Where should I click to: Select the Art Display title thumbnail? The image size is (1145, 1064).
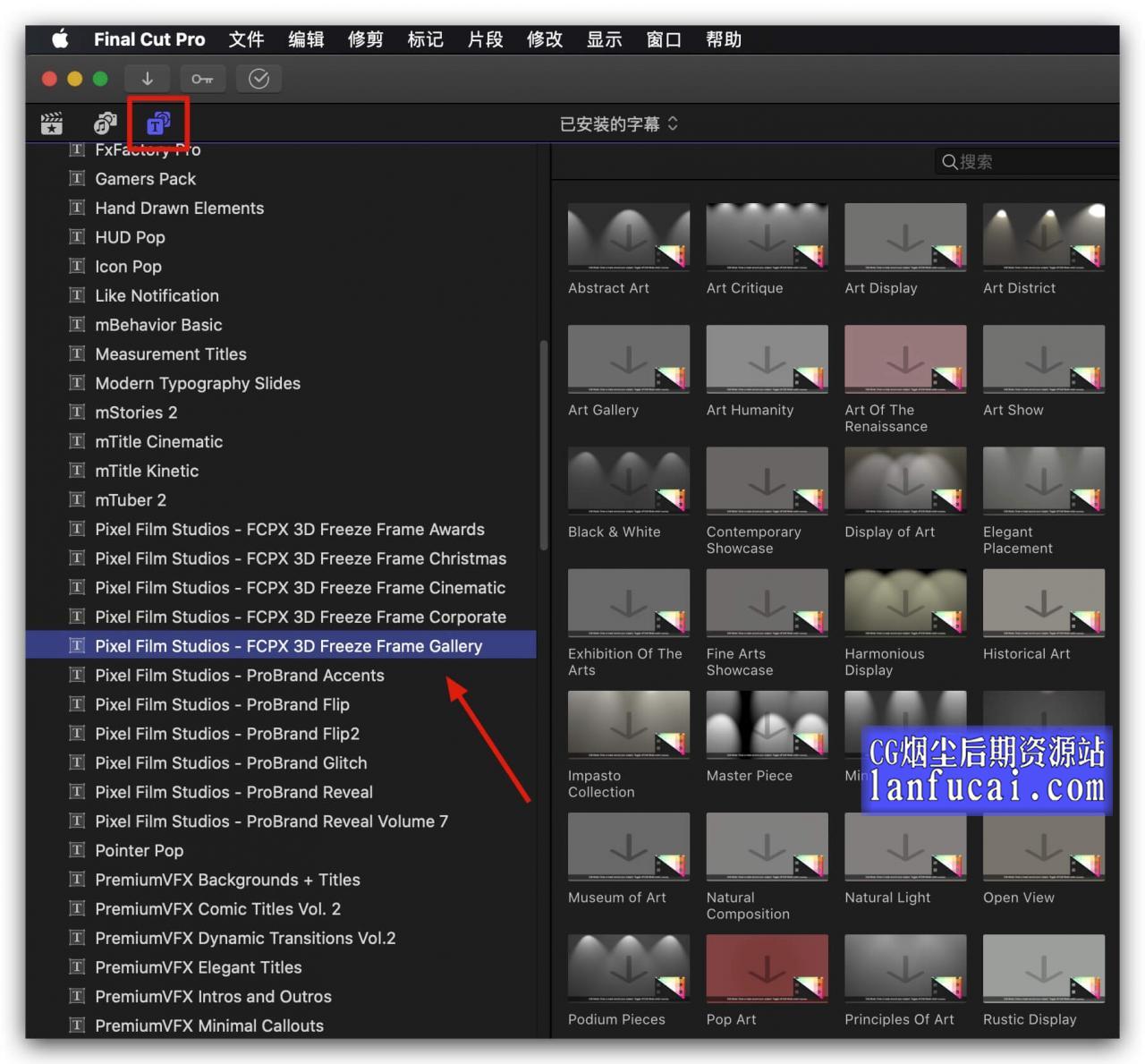(905, 237)
